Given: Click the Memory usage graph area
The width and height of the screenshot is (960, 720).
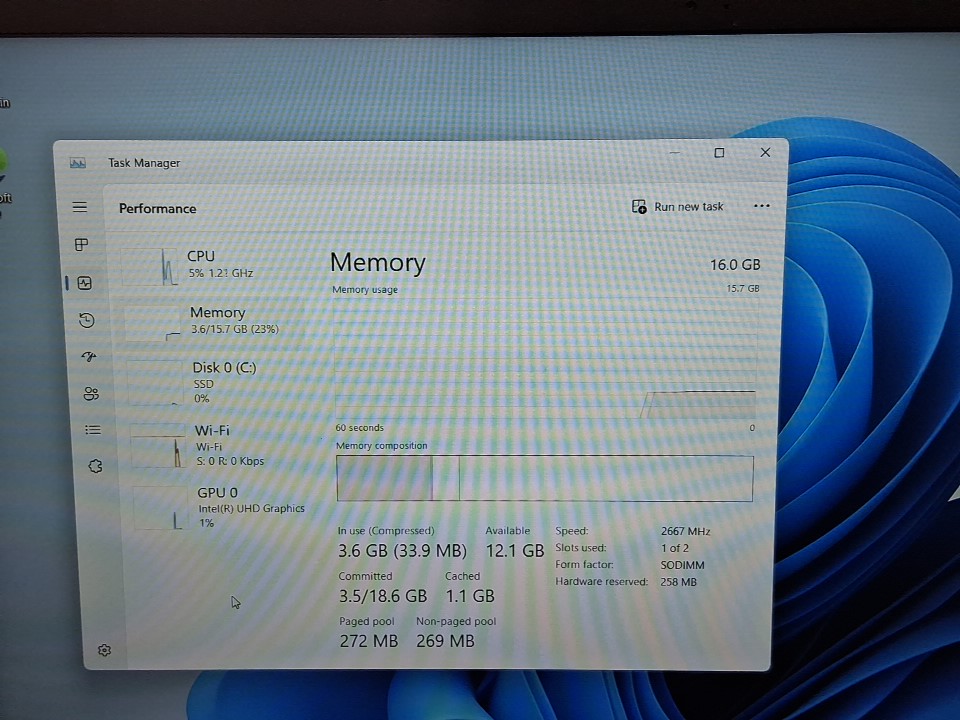Looking at the screenshot, I should [544, 360].
